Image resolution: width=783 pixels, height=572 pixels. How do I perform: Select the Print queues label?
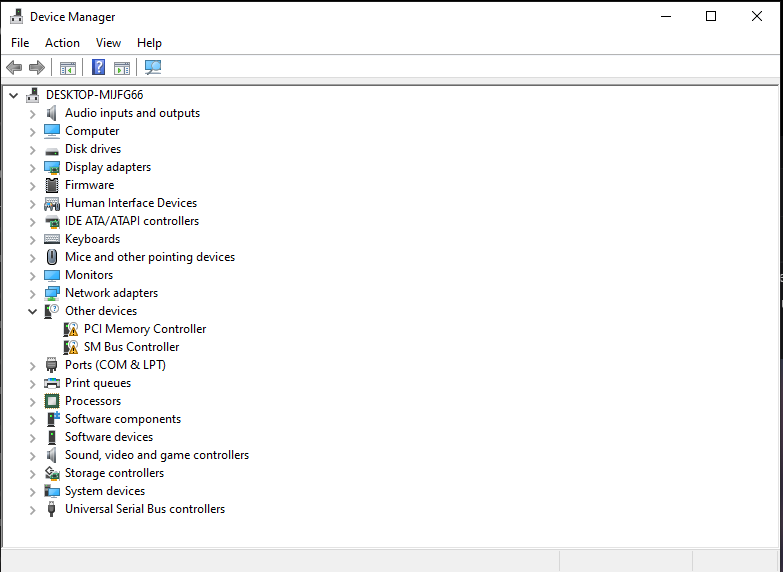point(98,383)
